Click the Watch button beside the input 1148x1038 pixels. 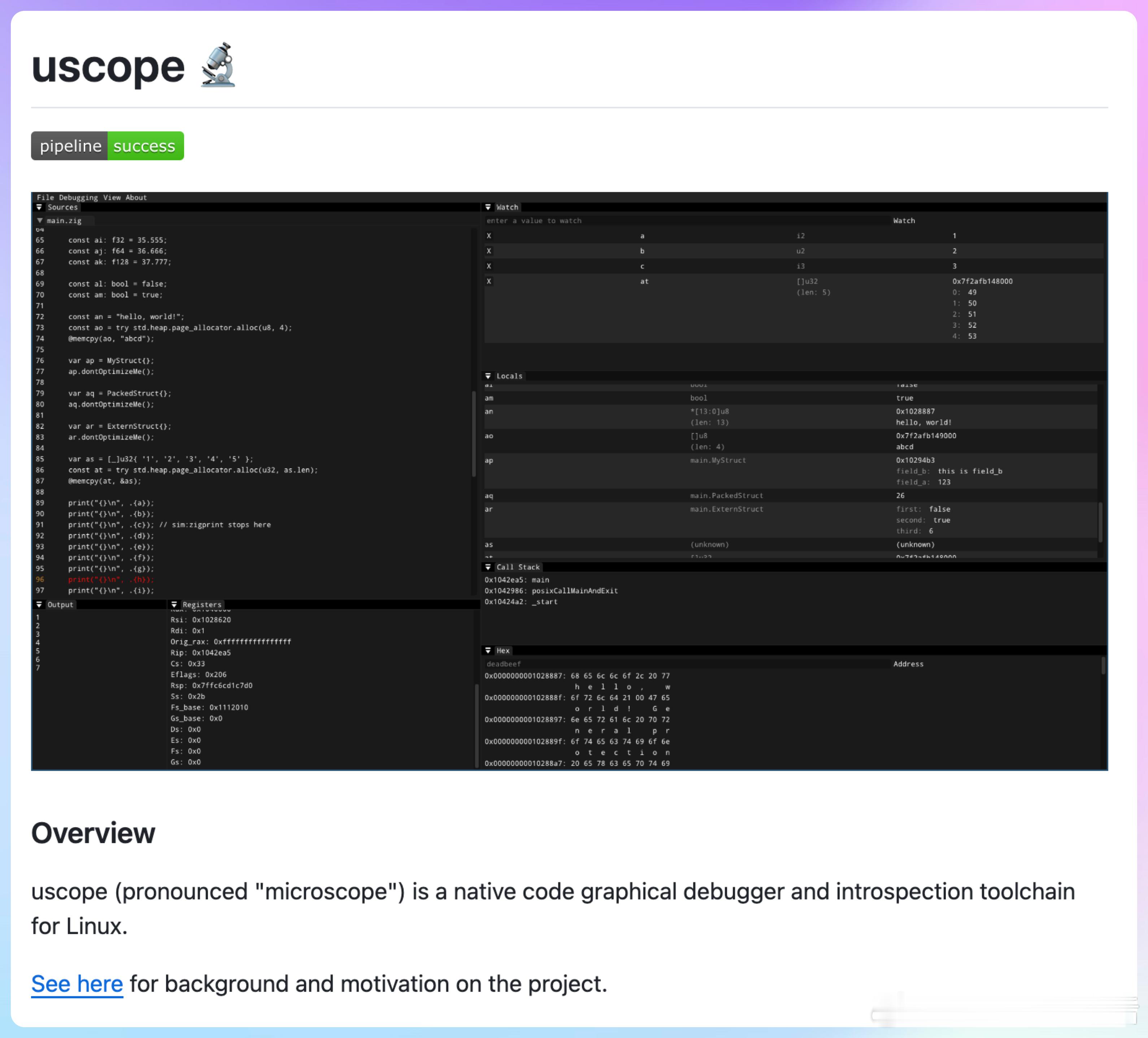pos(904,221)
